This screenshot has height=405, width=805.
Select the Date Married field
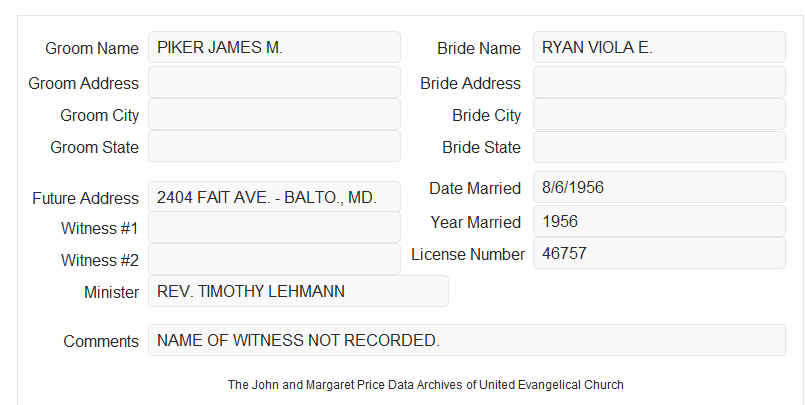coord(659,187)
